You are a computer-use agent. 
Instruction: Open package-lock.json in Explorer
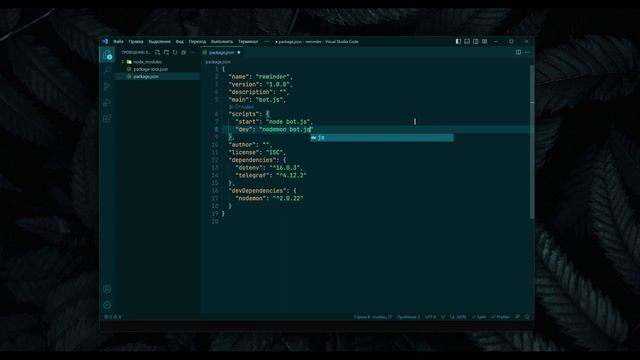point(150,69)
